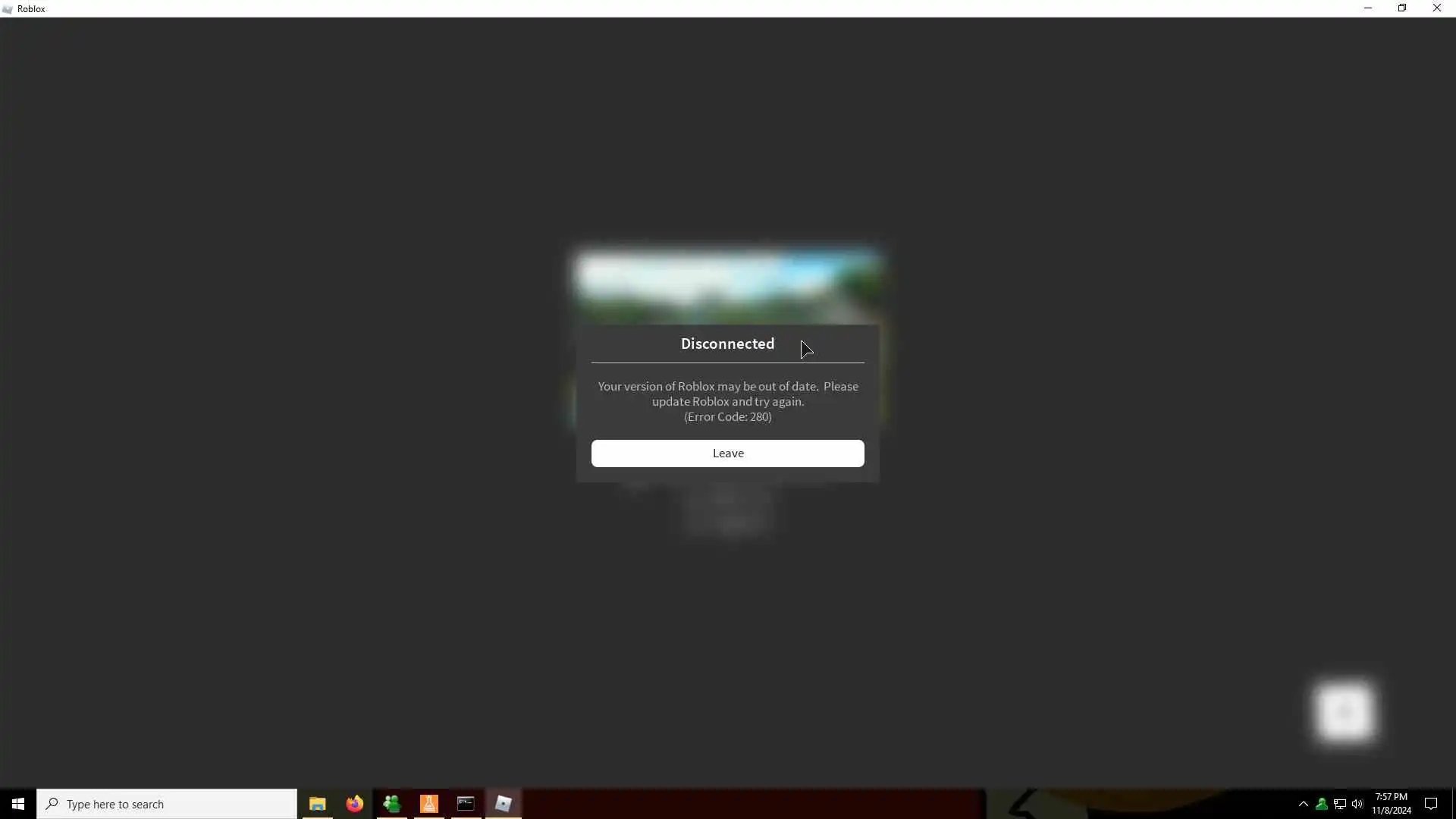
Task: Open File Explorer from the taskbar
Action: pyautogui.click(x=317, y=804)
